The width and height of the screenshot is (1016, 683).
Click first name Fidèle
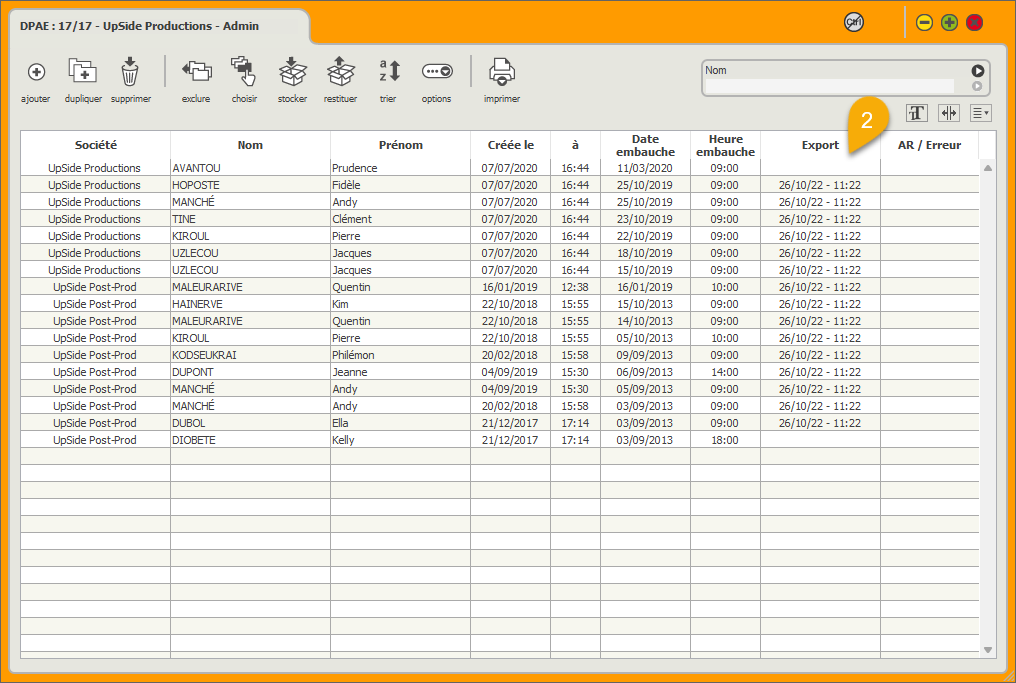pyautogui.click(x=346, y=185)
